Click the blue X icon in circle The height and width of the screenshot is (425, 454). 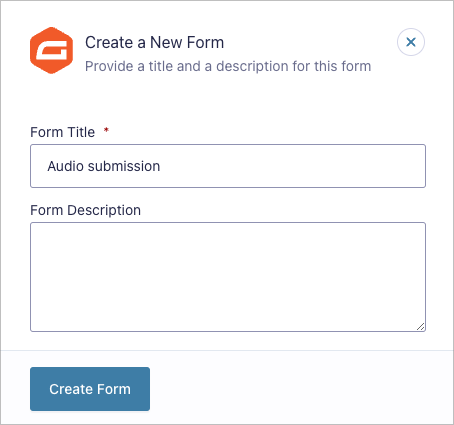[x=411, y=42]
